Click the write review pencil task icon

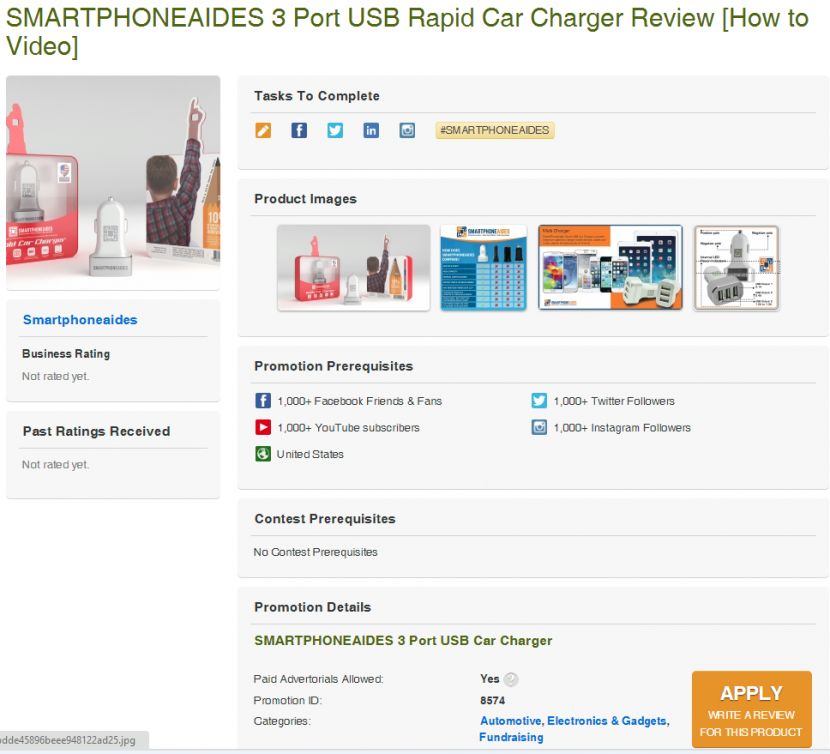[263, 130]
